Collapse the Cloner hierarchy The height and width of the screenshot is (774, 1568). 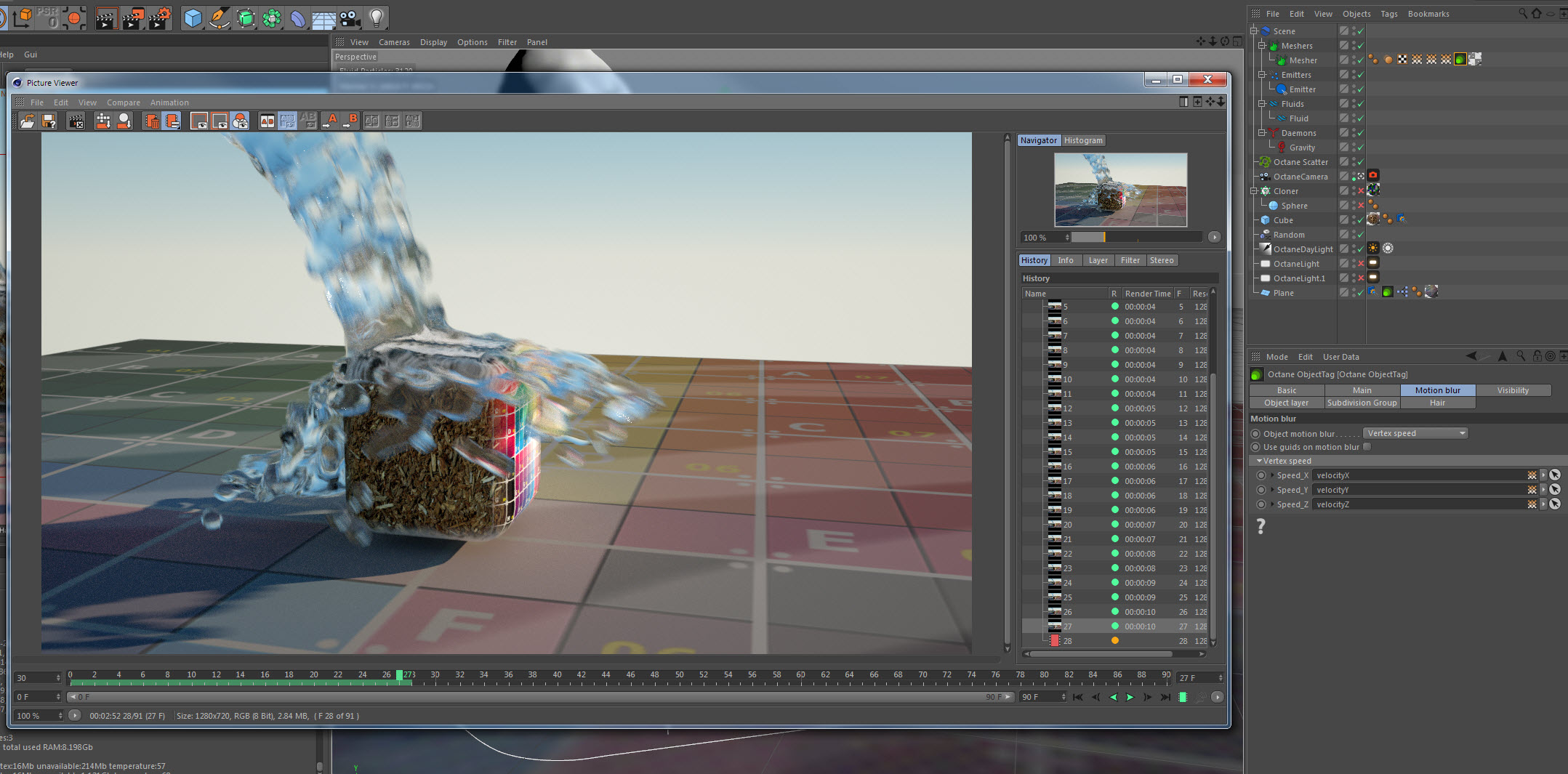(1254, 191)
